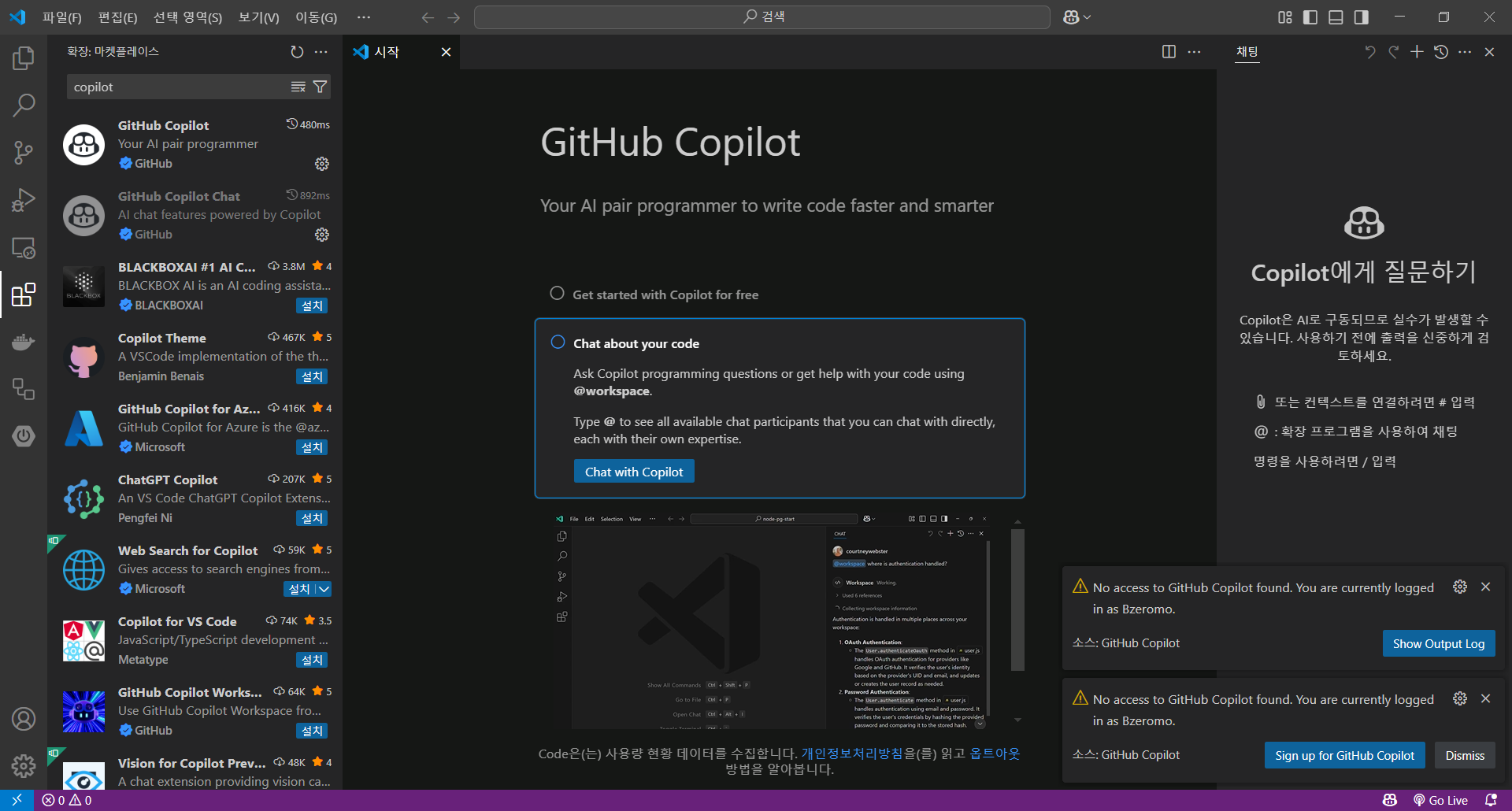1512x811 pixels.
Task: Clear extensions search results icon
Action: [x=298, y=87]
